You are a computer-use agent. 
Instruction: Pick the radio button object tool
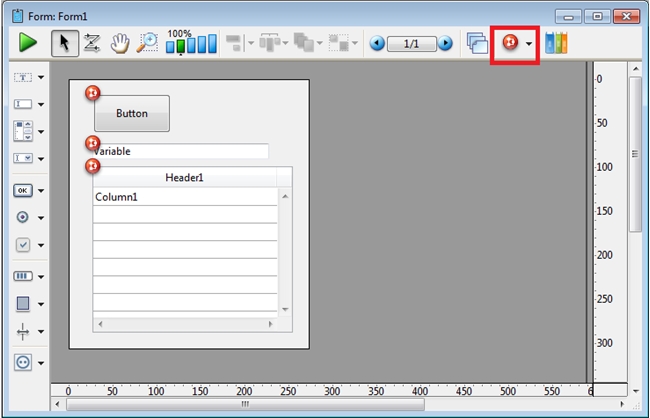coord(22,217)
